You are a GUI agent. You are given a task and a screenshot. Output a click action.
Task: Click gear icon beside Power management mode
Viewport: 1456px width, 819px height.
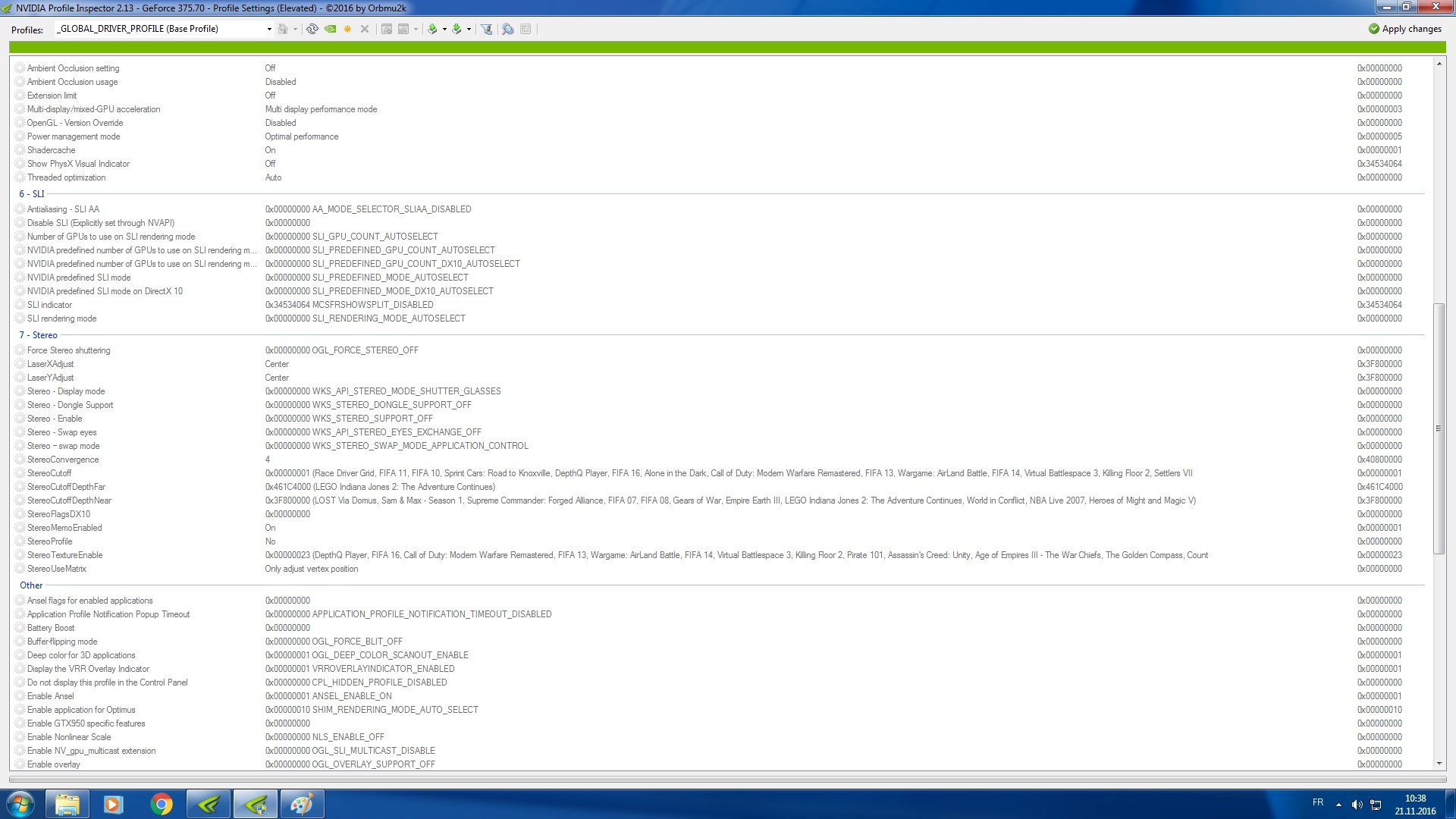(x=20, y=136)
